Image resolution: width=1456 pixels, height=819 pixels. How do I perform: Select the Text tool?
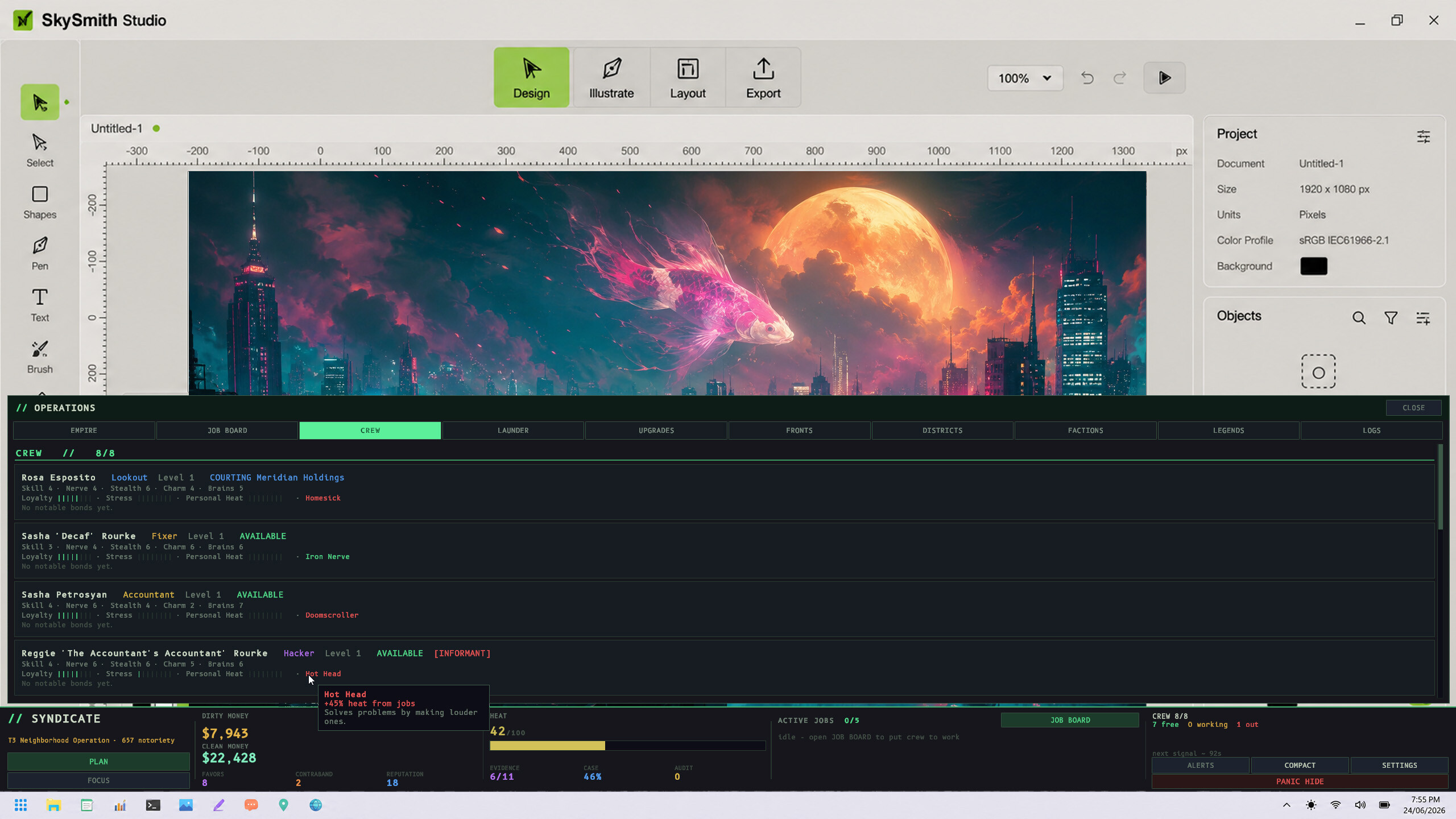click(40, 305)
